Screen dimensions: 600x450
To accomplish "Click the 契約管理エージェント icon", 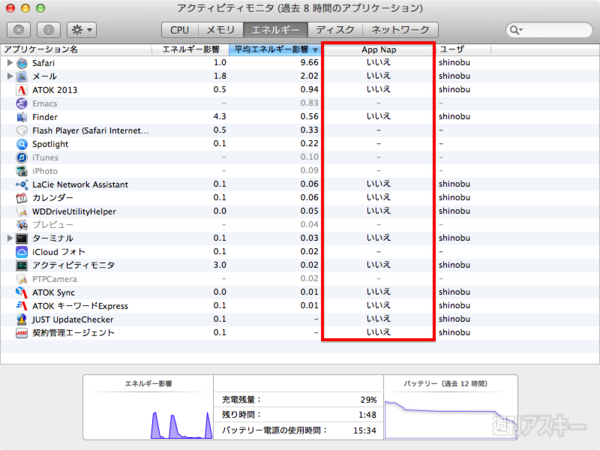I will pyautogui.click(x=22, y=333).
